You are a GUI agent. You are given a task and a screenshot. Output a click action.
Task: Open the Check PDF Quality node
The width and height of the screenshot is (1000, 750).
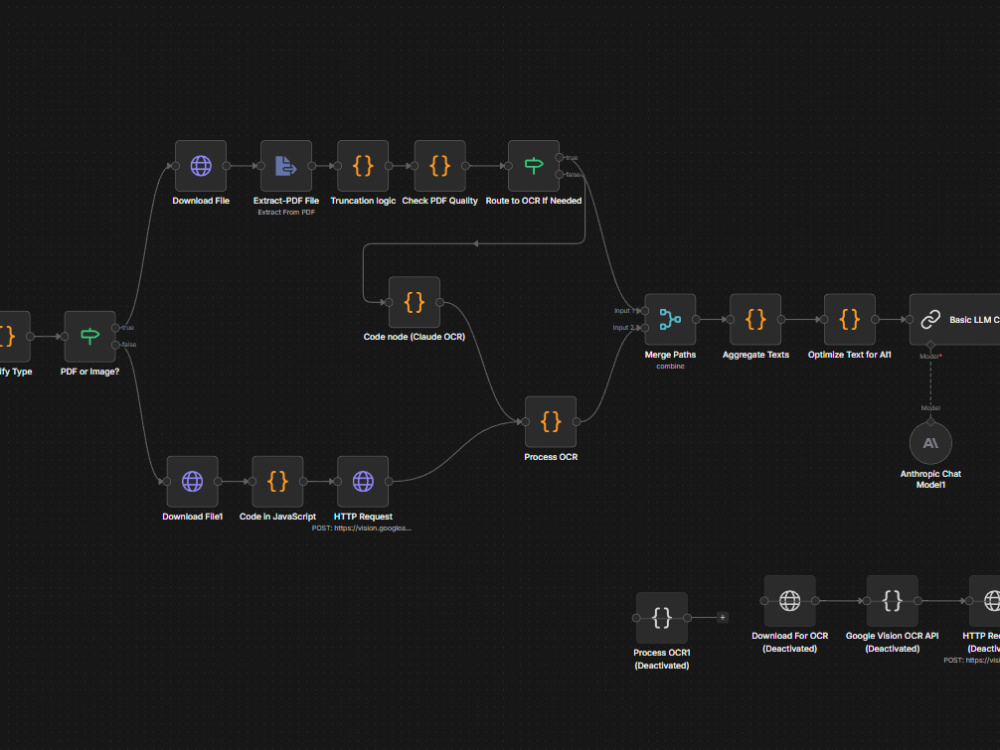tap(439, 166)
